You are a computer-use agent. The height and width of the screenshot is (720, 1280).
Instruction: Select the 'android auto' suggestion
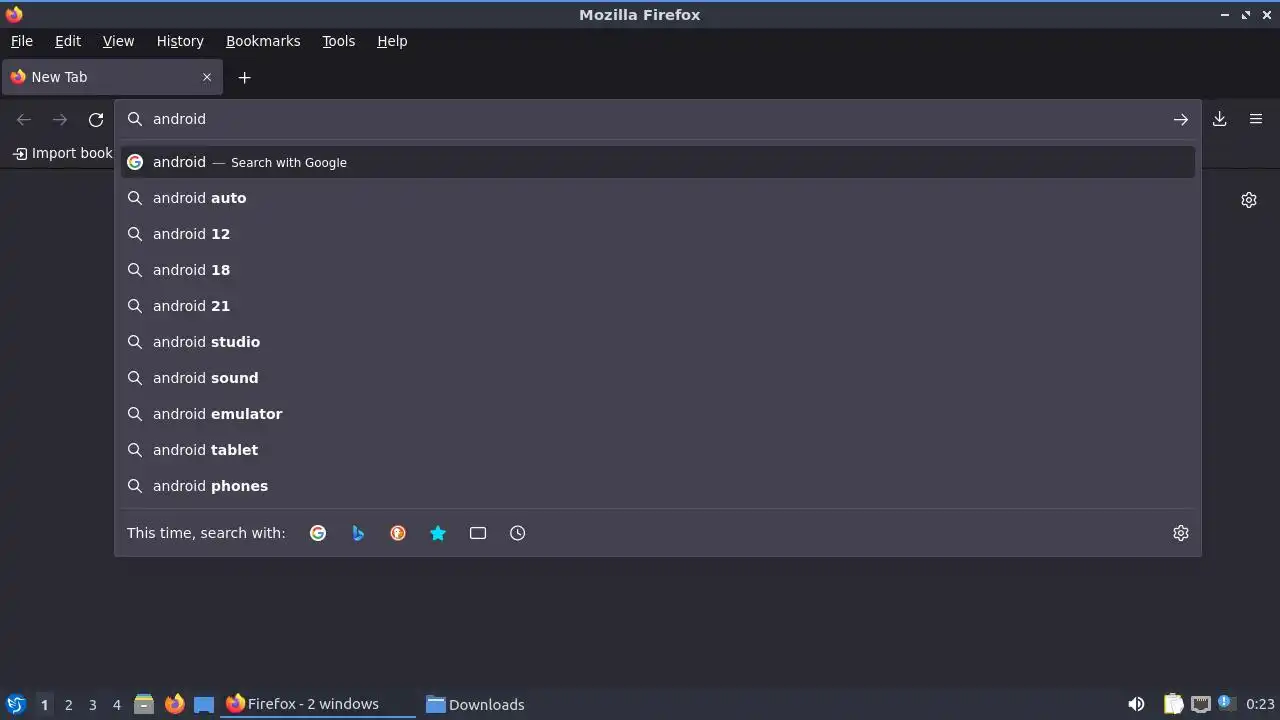[x=658, y=198]
